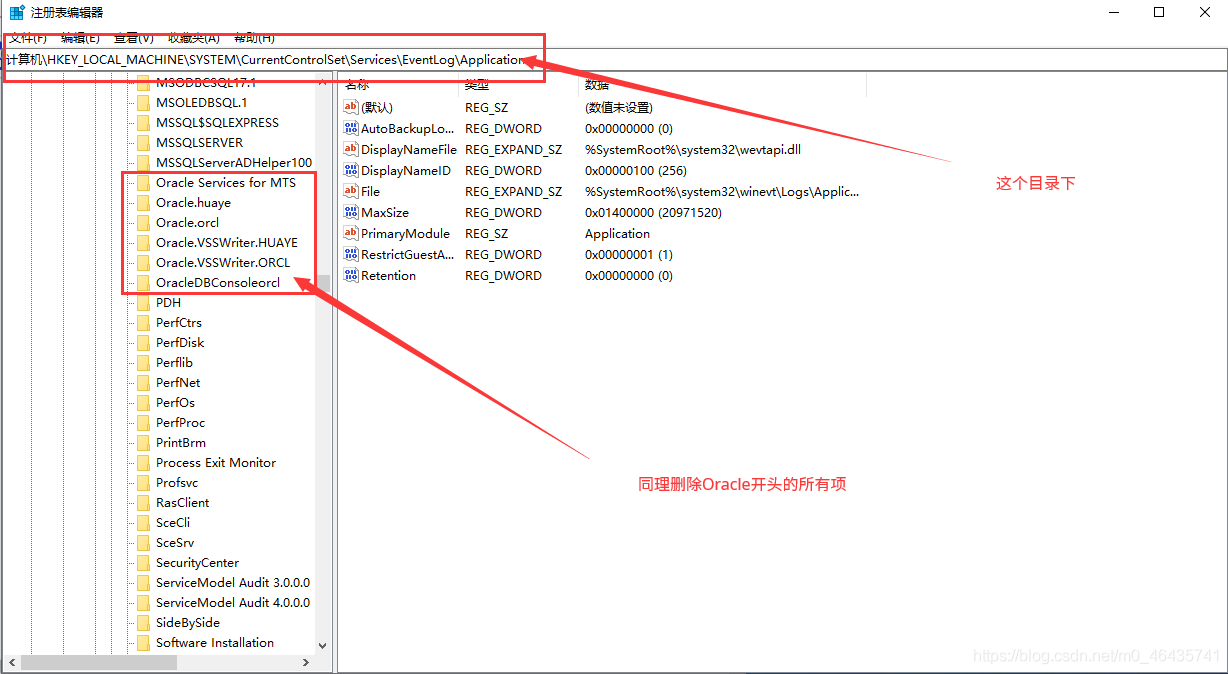
Task: Click the string value icon of (默认)
Action: [350, 107]
